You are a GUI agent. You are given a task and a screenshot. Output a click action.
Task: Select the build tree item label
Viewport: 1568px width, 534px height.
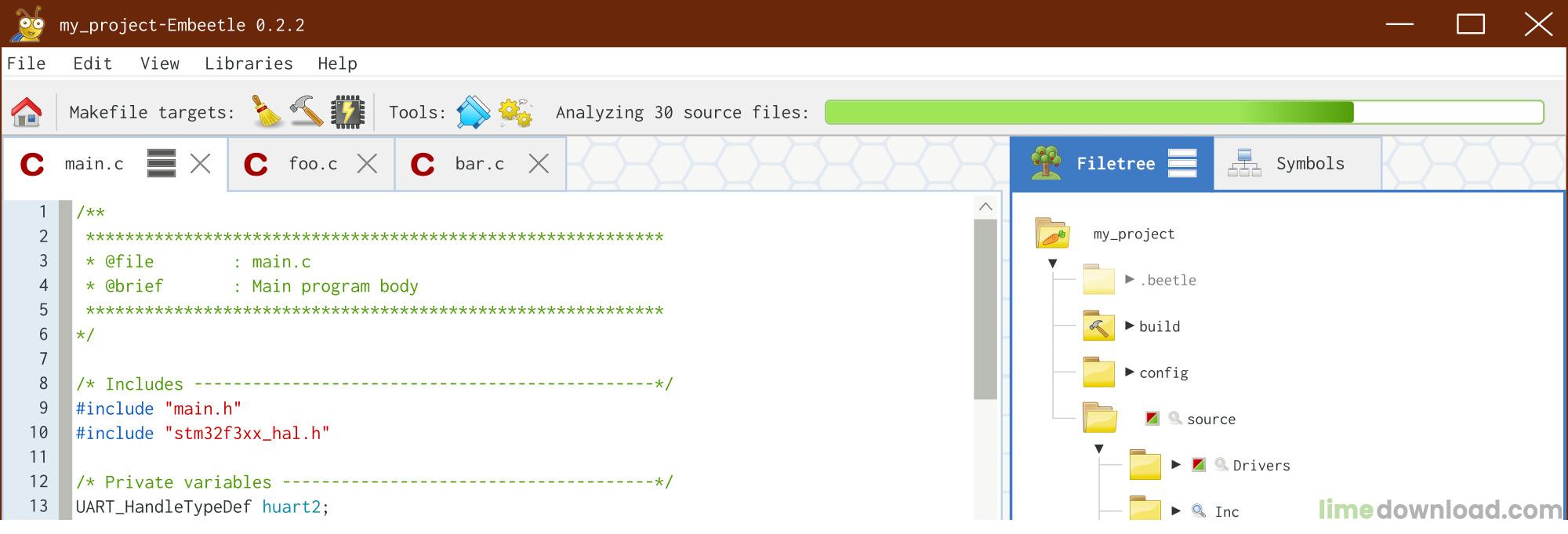coord(1159,326)
